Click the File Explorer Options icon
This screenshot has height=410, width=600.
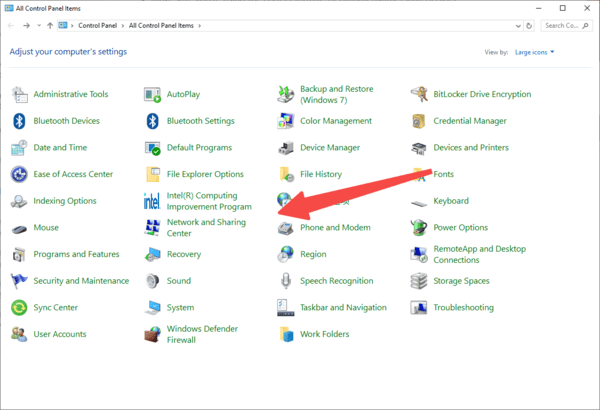[152, 174]
